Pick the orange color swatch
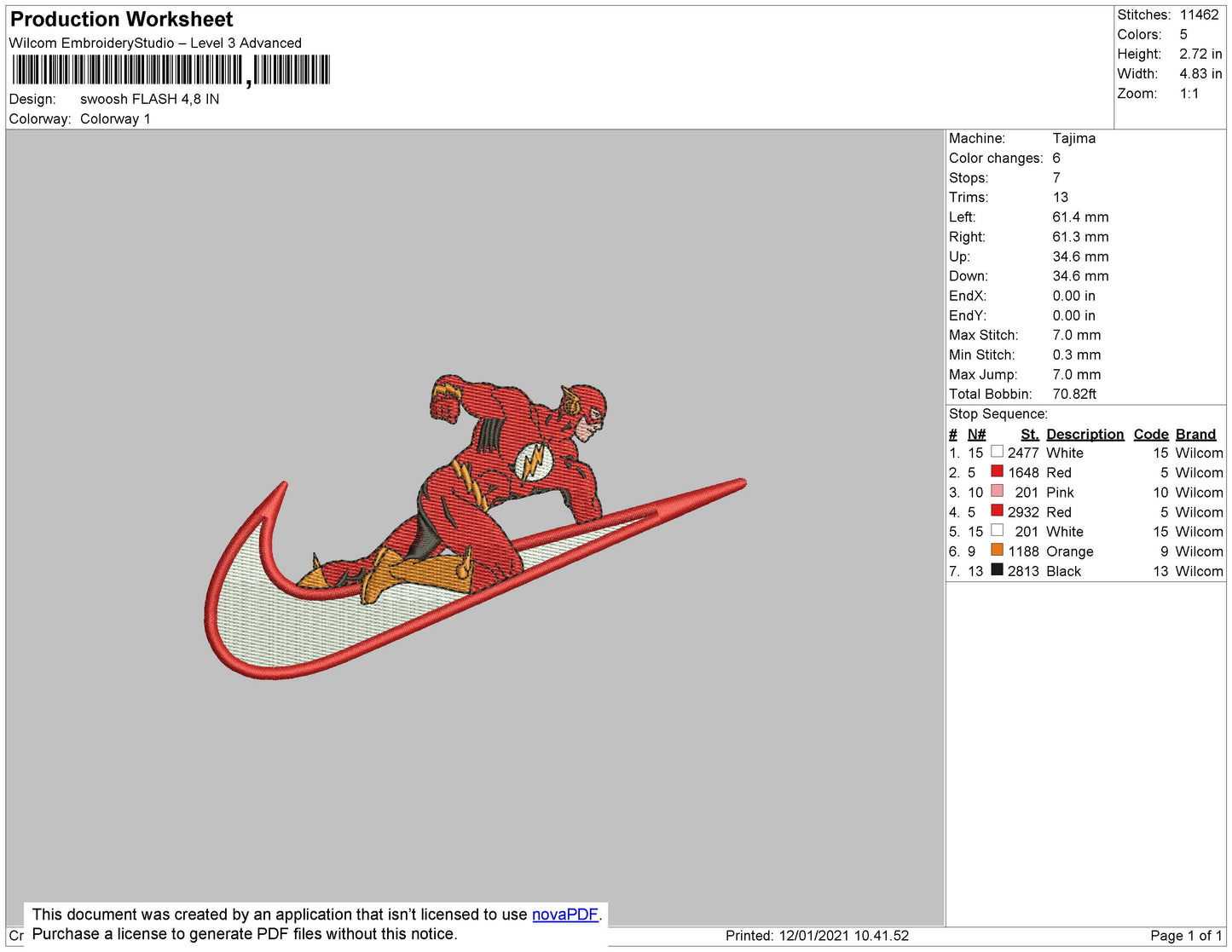 coord(997,550)
